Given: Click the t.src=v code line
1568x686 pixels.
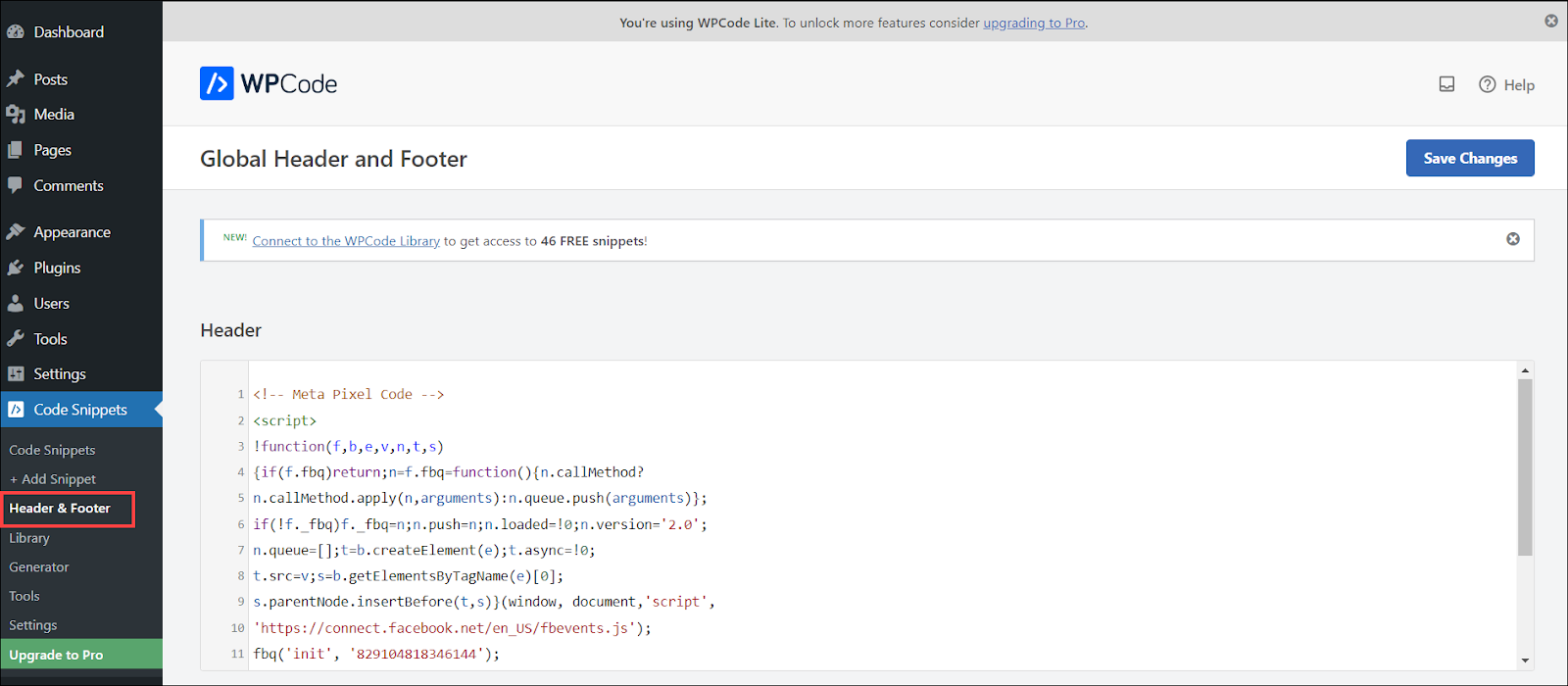Looking at the screenshot, I should tap(409, 576).
